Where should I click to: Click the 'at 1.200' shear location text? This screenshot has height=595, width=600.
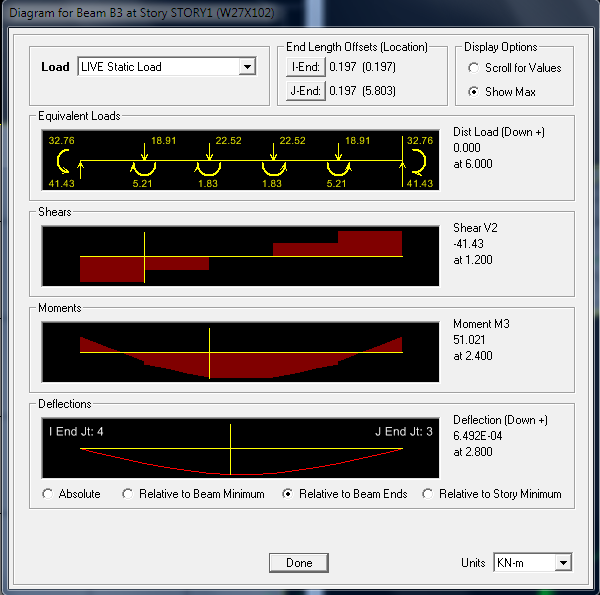(473, 260)
